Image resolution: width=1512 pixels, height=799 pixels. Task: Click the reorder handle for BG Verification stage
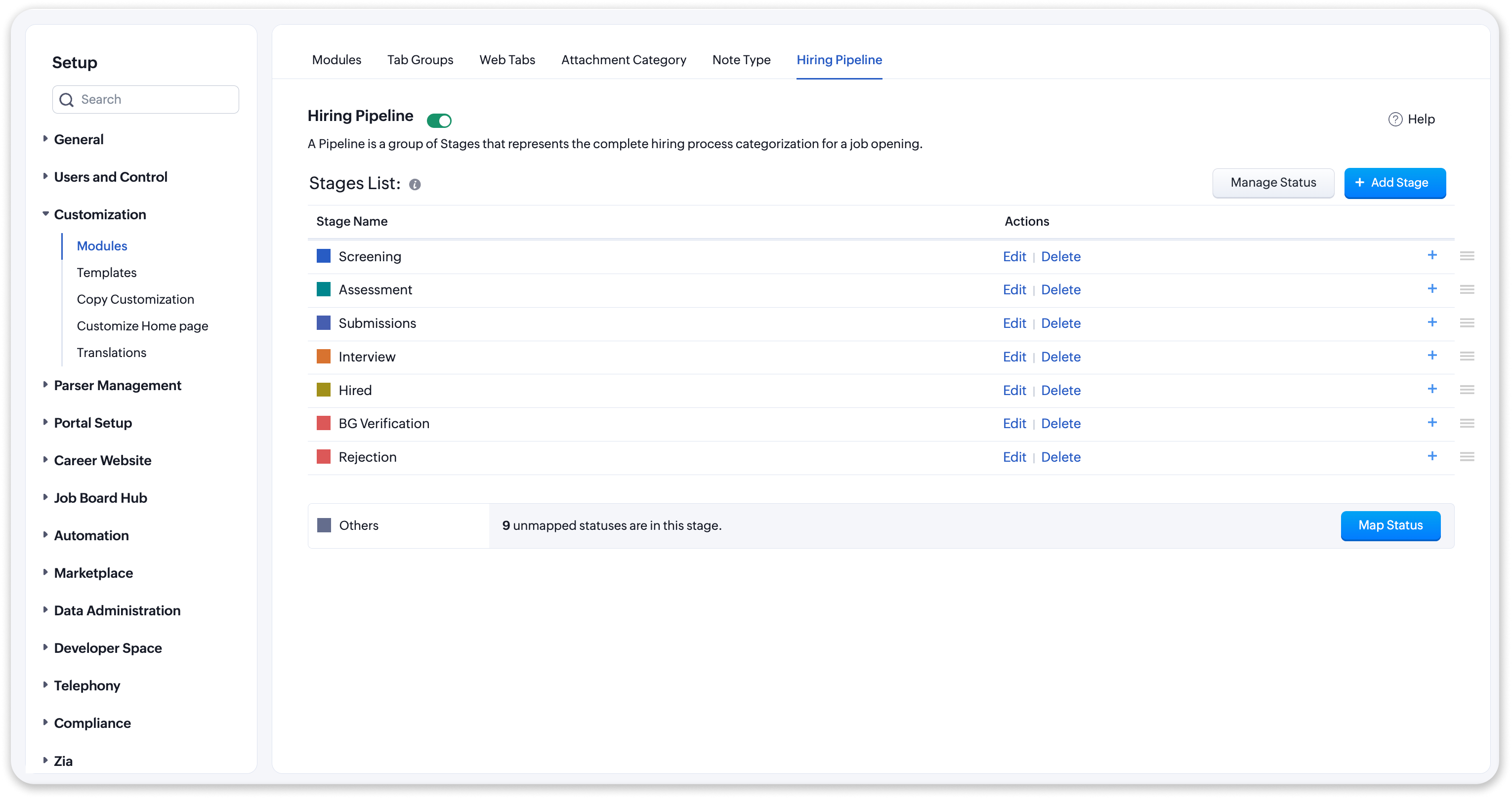click(1468, 423)
